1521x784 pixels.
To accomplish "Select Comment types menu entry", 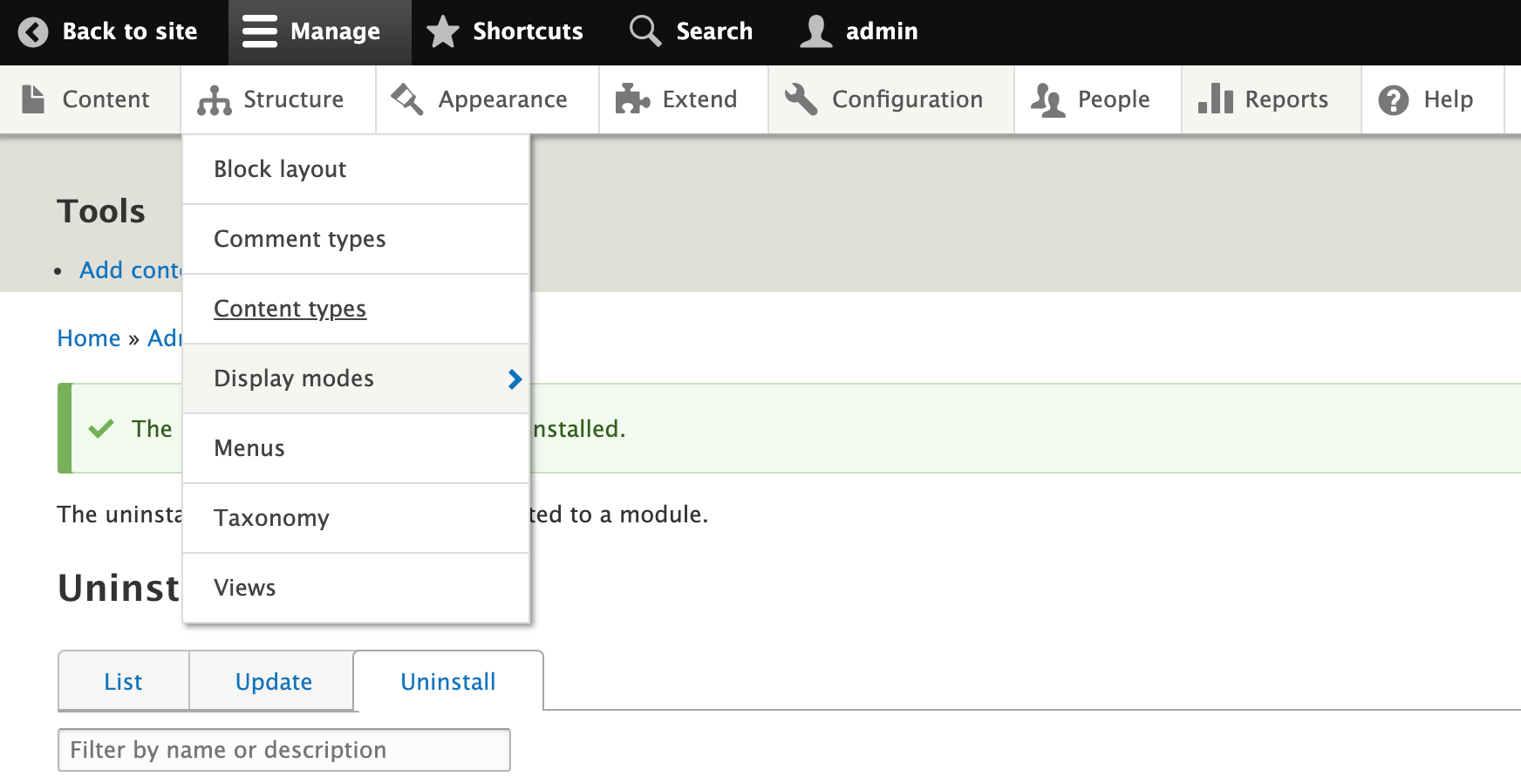I will pyautogui.click(x=356, y=239).
